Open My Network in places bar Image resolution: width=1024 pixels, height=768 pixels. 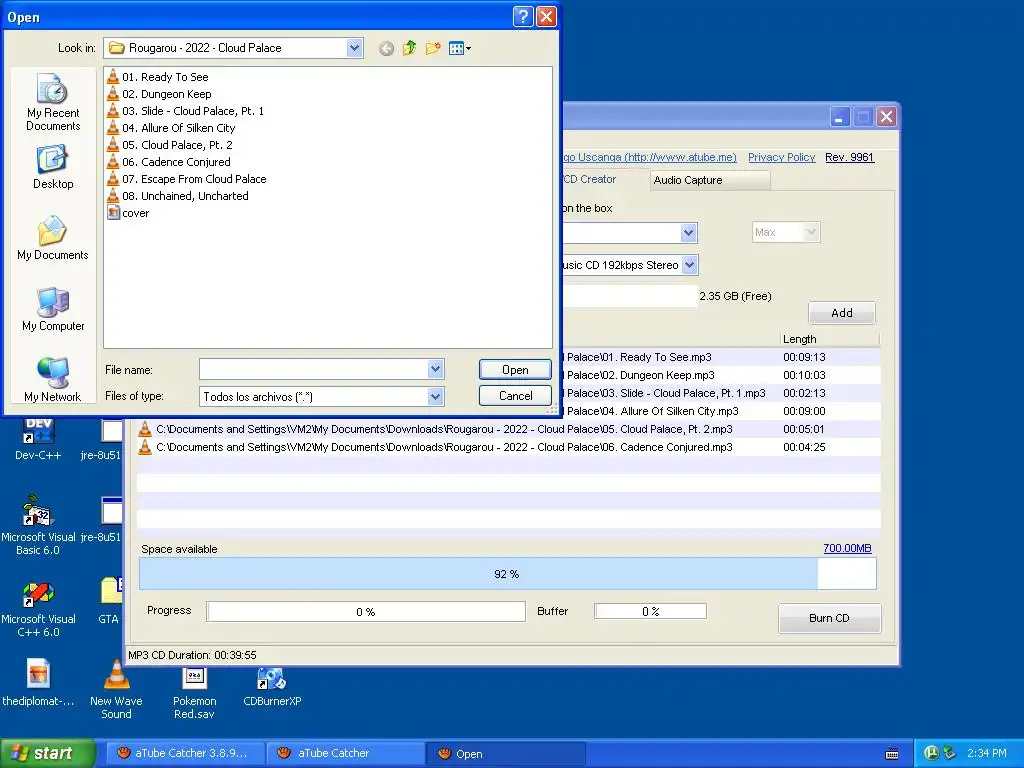pos(53,380)
